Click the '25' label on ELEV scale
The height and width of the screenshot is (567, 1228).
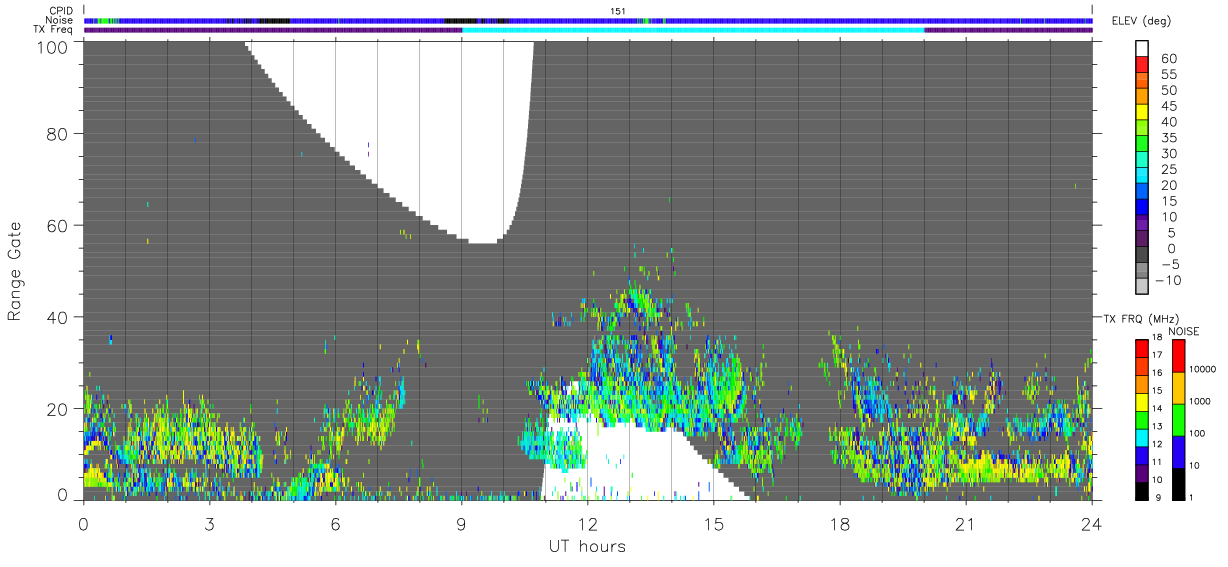point(1168,169)
